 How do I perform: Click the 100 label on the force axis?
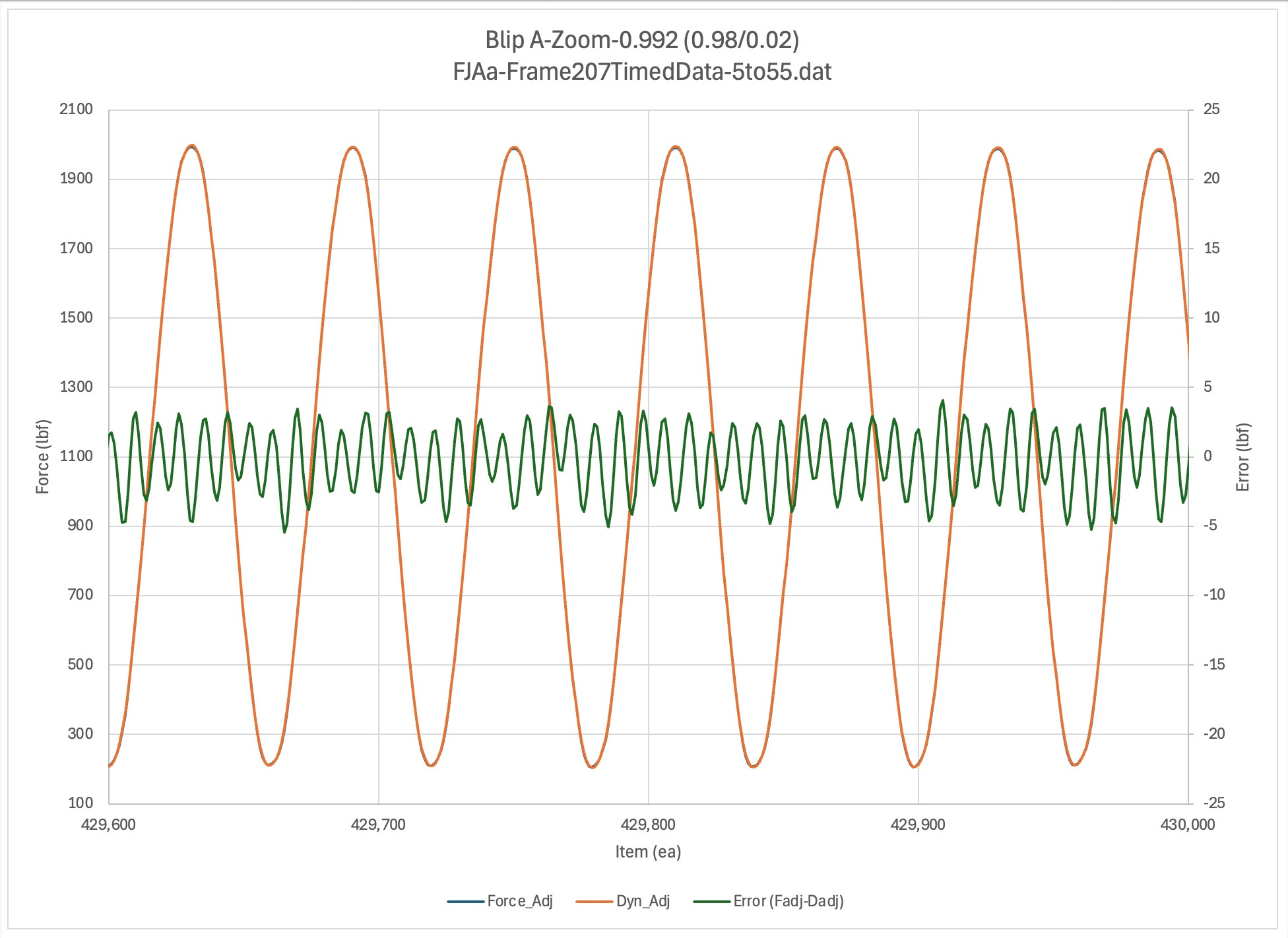point(80,803)
